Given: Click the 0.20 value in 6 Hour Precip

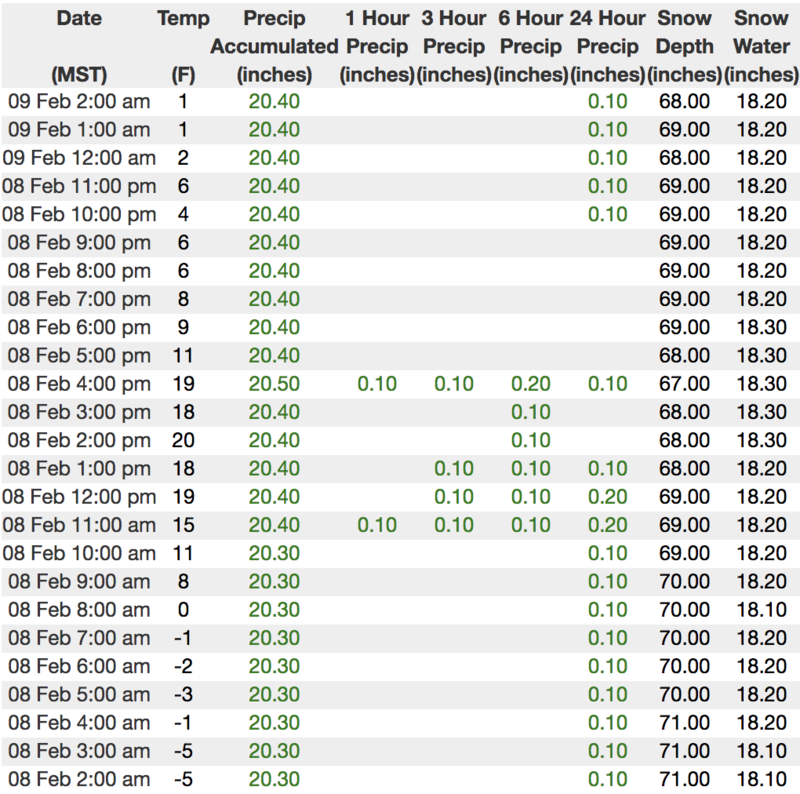Looking at the screenshot, I should point(530,384).
